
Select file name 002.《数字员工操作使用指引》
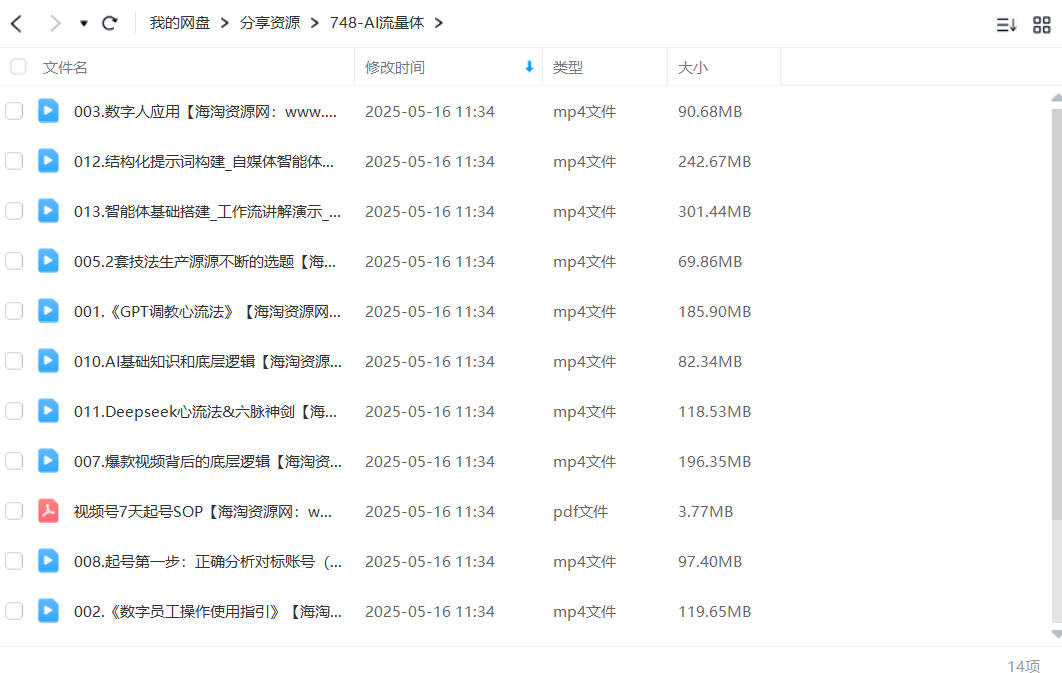(208, 612)
